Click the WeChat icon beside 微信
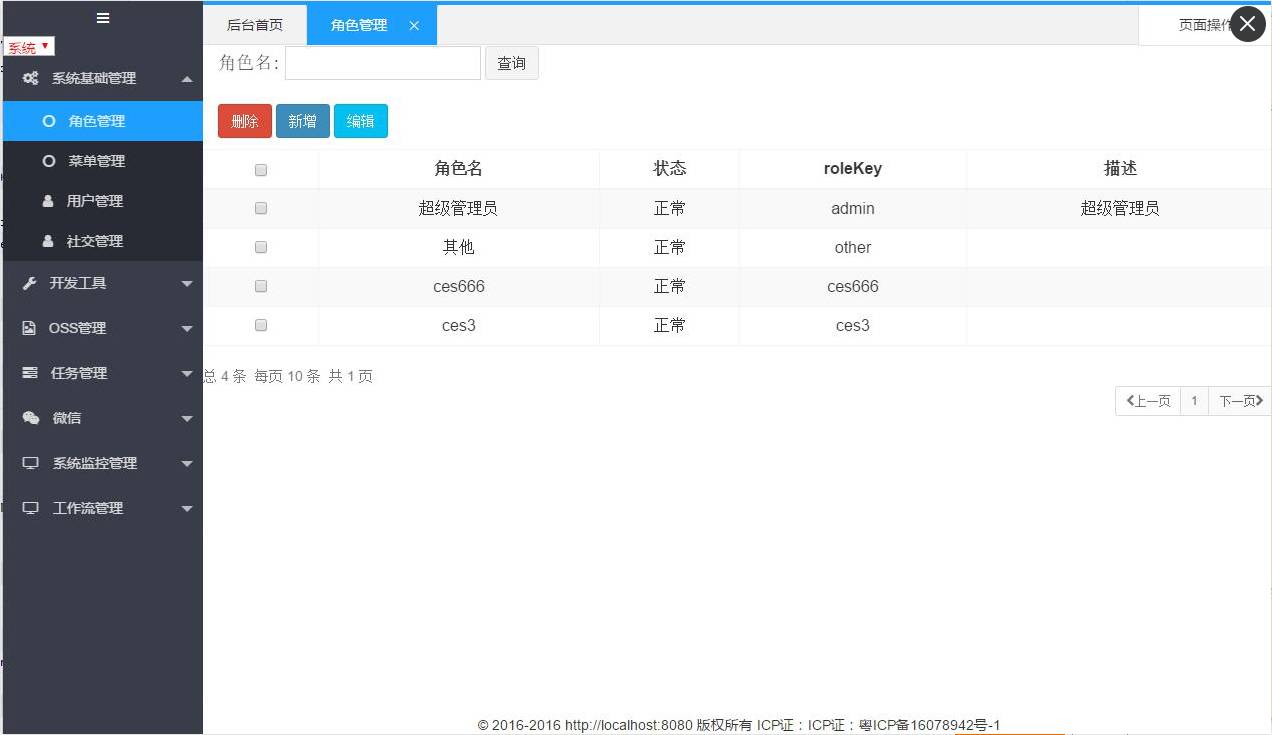 coord(31,418)
